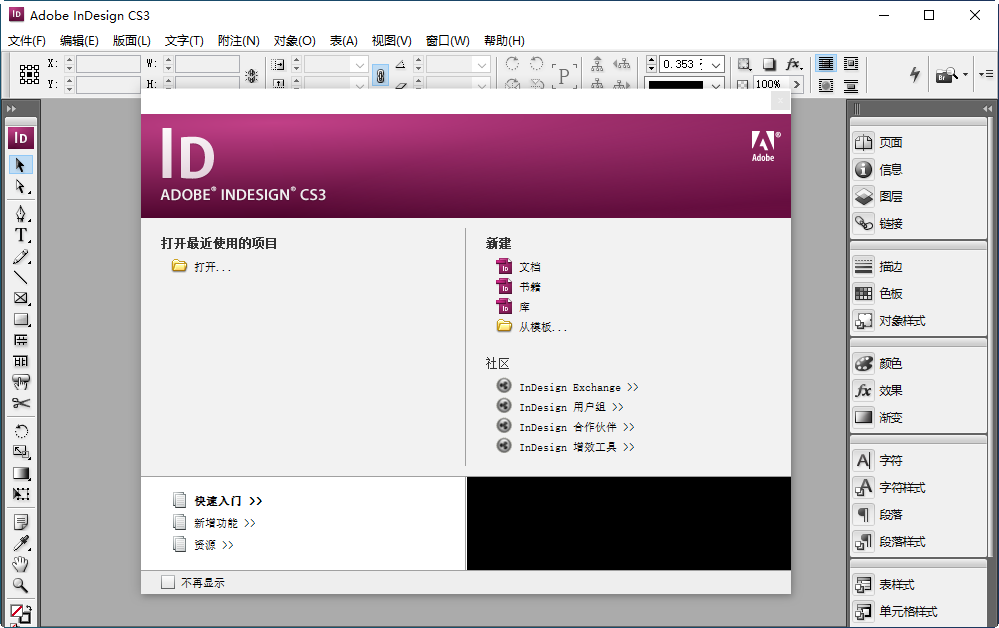Select the Gradient Swatch tool

[20, 473]
